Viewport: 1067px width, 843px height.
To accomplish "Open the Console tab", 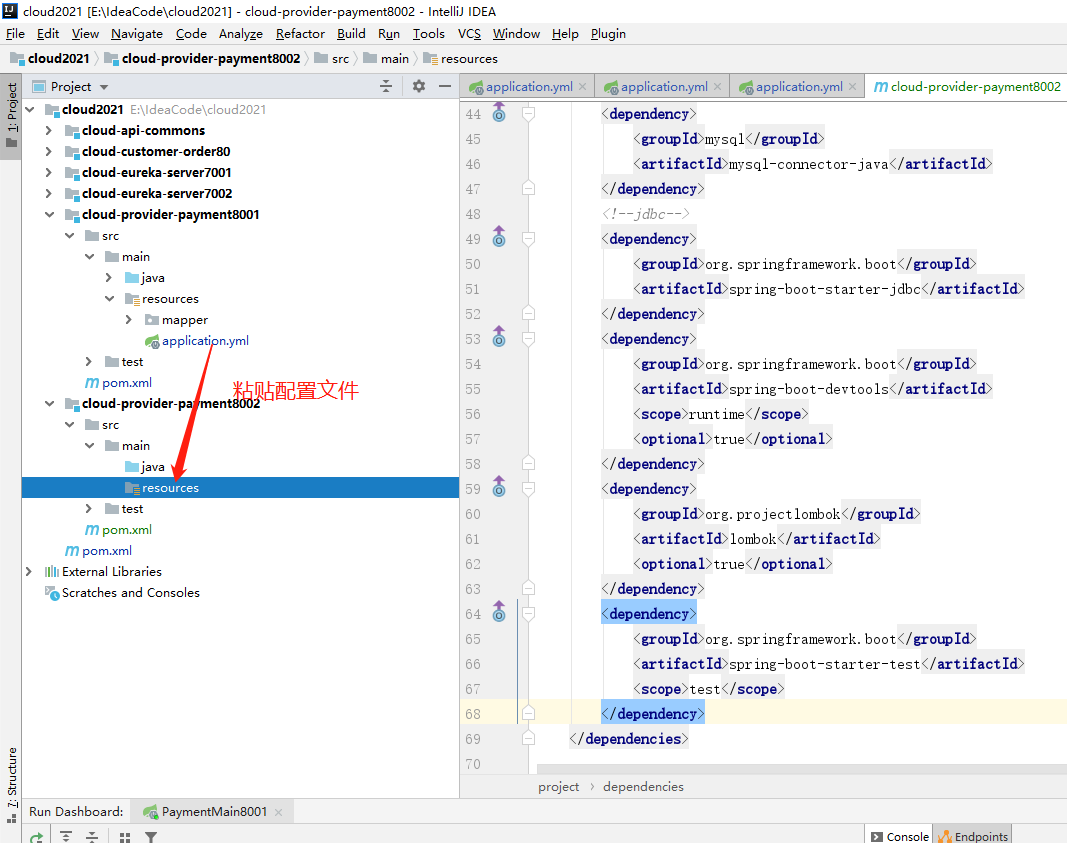I will [x=900, y=836].
